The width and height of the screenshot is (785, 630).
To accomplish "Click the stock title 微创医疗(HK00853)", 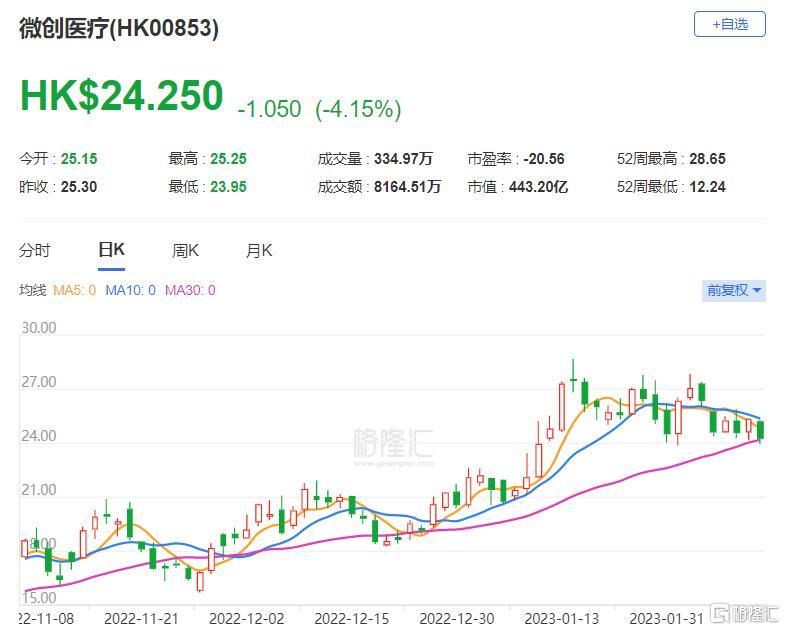I will point(119,28).
